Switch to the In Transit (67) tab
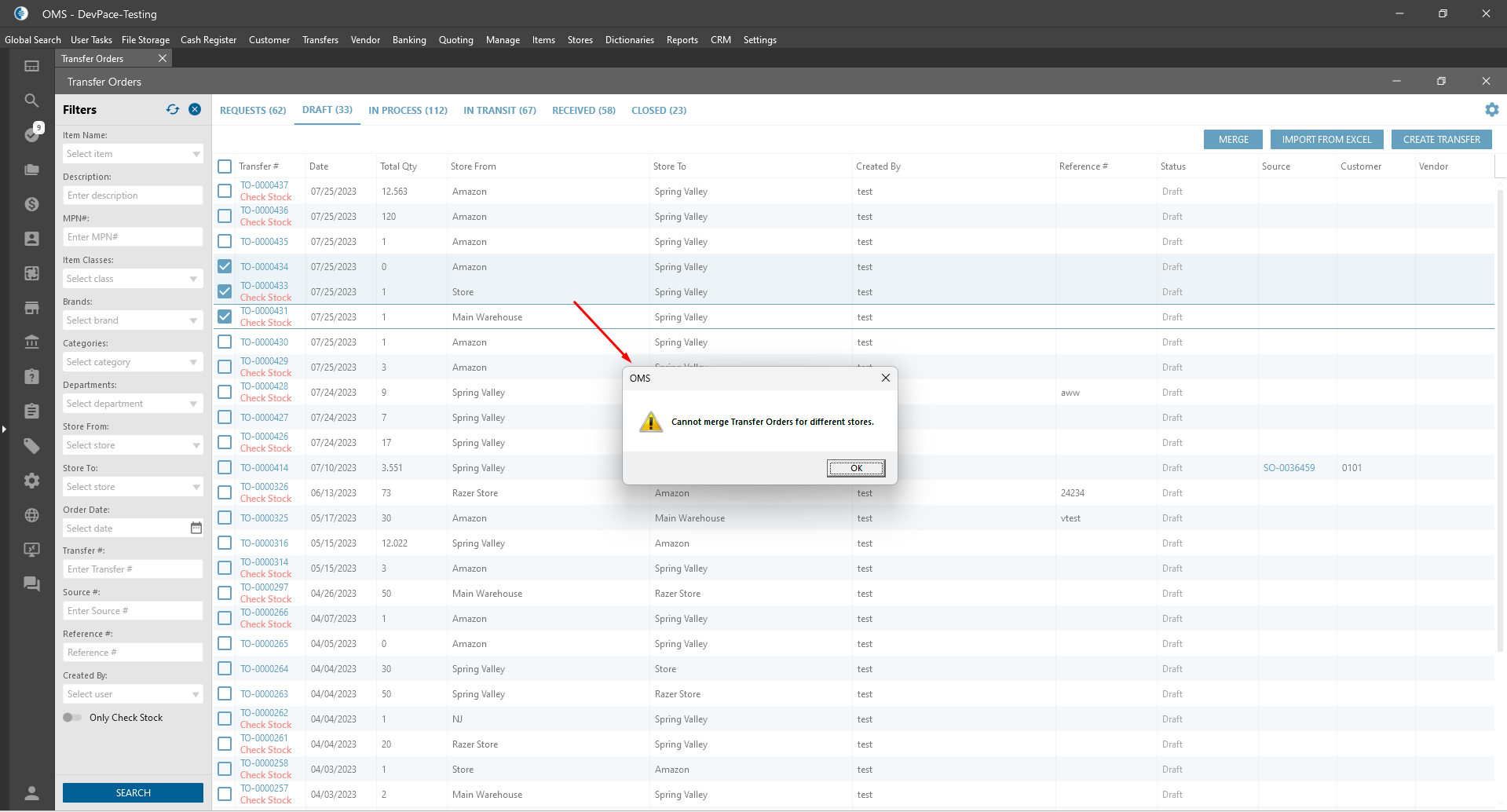Image resolution: width=1507 pixels, height=812 pixels. tap(499, 111)
